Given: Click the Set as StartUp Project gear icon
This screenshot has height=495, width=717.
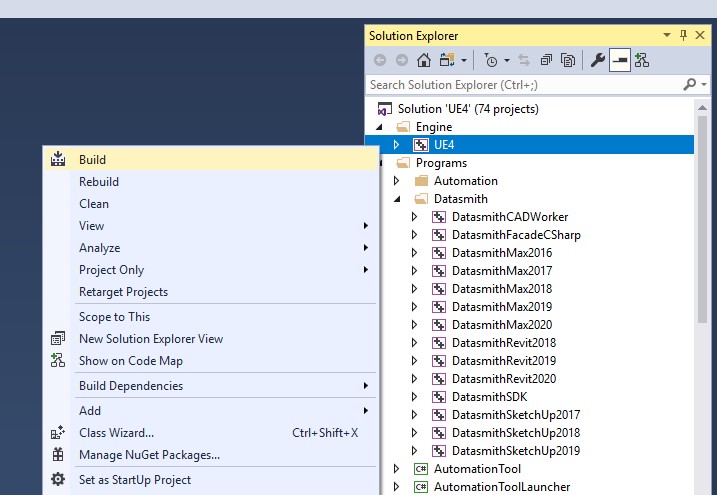Looking at the screenshot, I should pyautogui.click(x=58, y=479).
